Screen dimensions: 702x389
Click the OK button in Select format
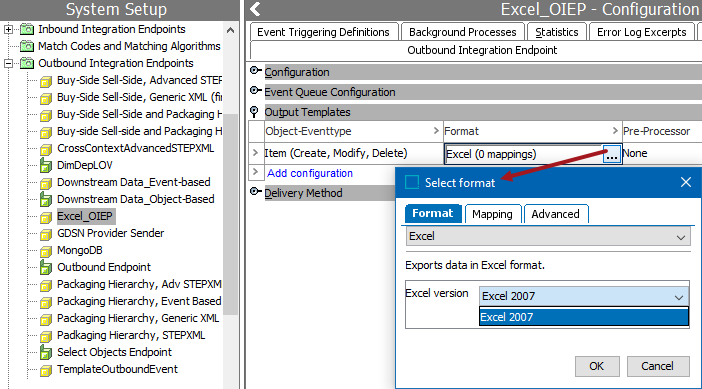coord(597,366)
